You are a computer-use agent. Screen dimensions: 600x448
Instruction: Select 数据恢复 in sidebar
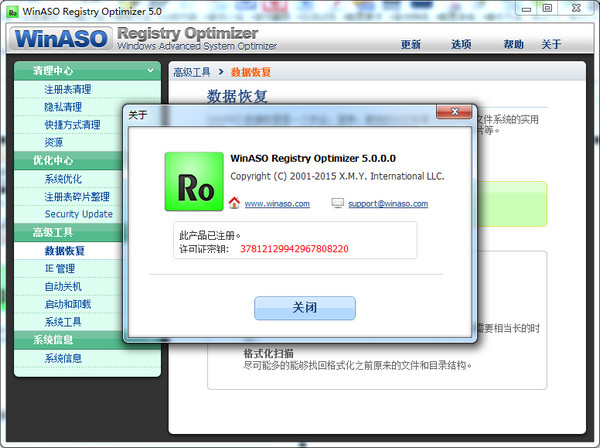(65, 251)
